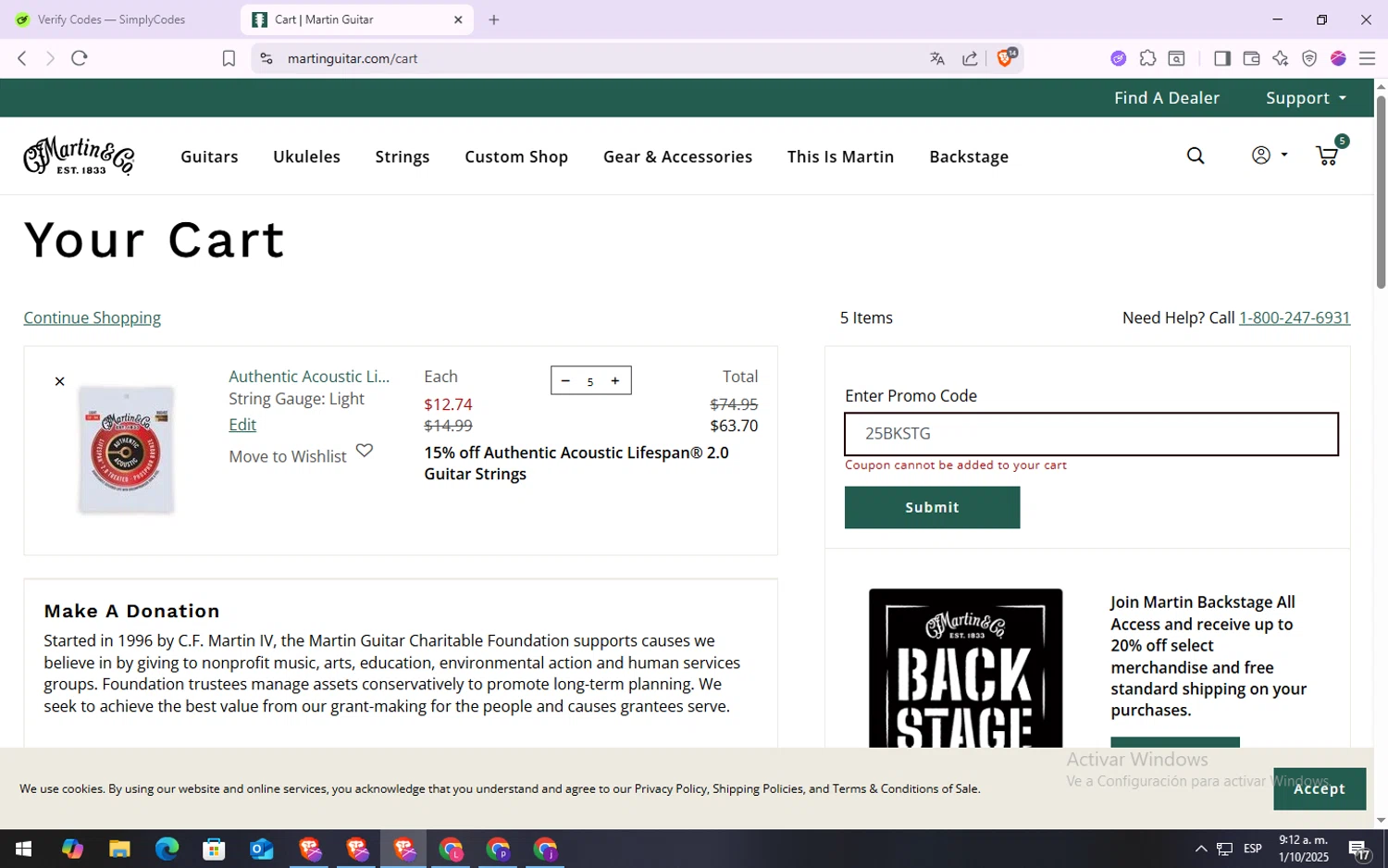Click the ESP language indicator
Viewport: 1388px width, 868px height.
tap(1253, 849)
